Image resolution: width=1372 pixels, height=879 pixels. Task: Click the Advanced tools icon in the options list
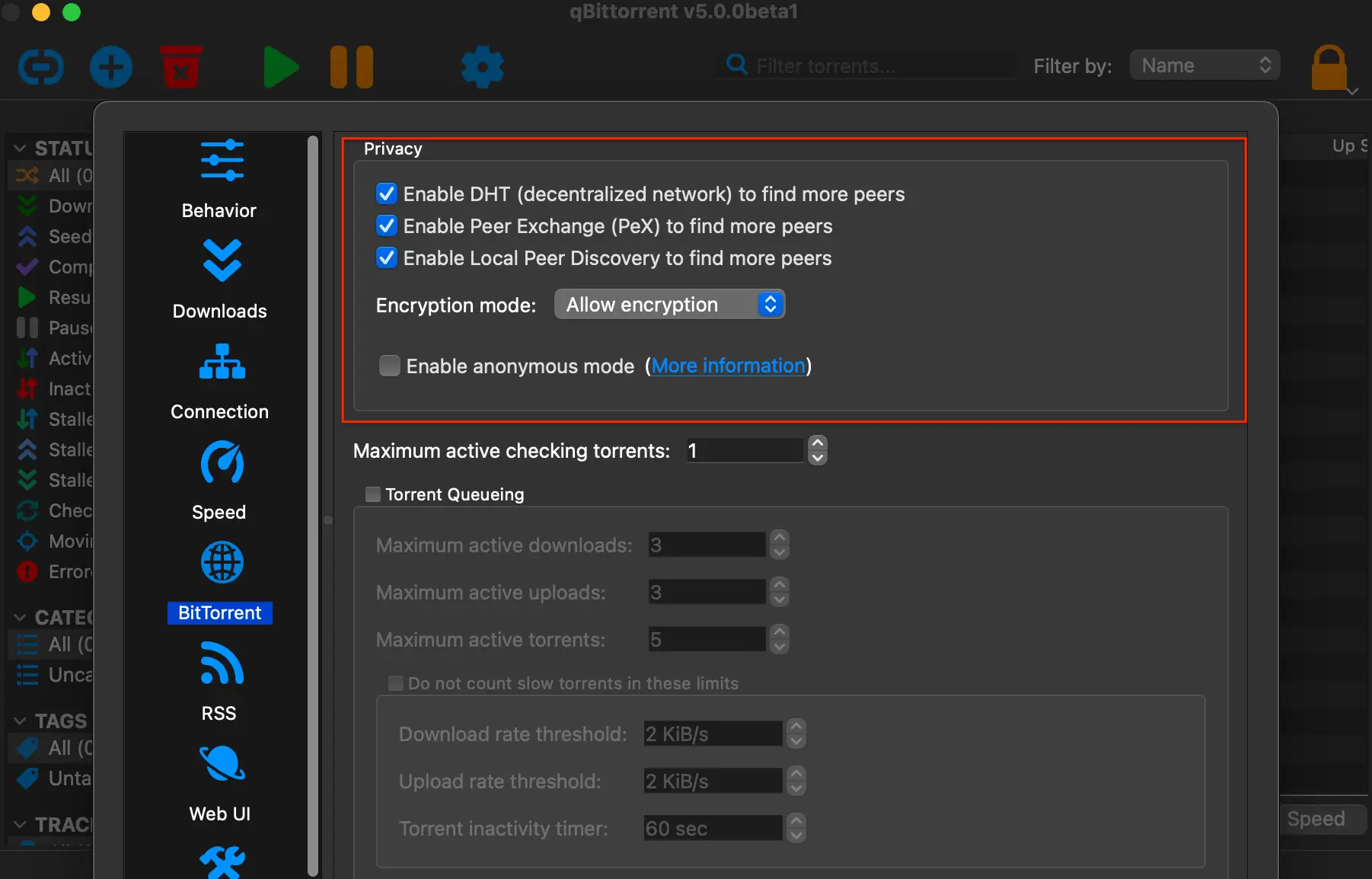pyautogui.click(x=222, y=863)
